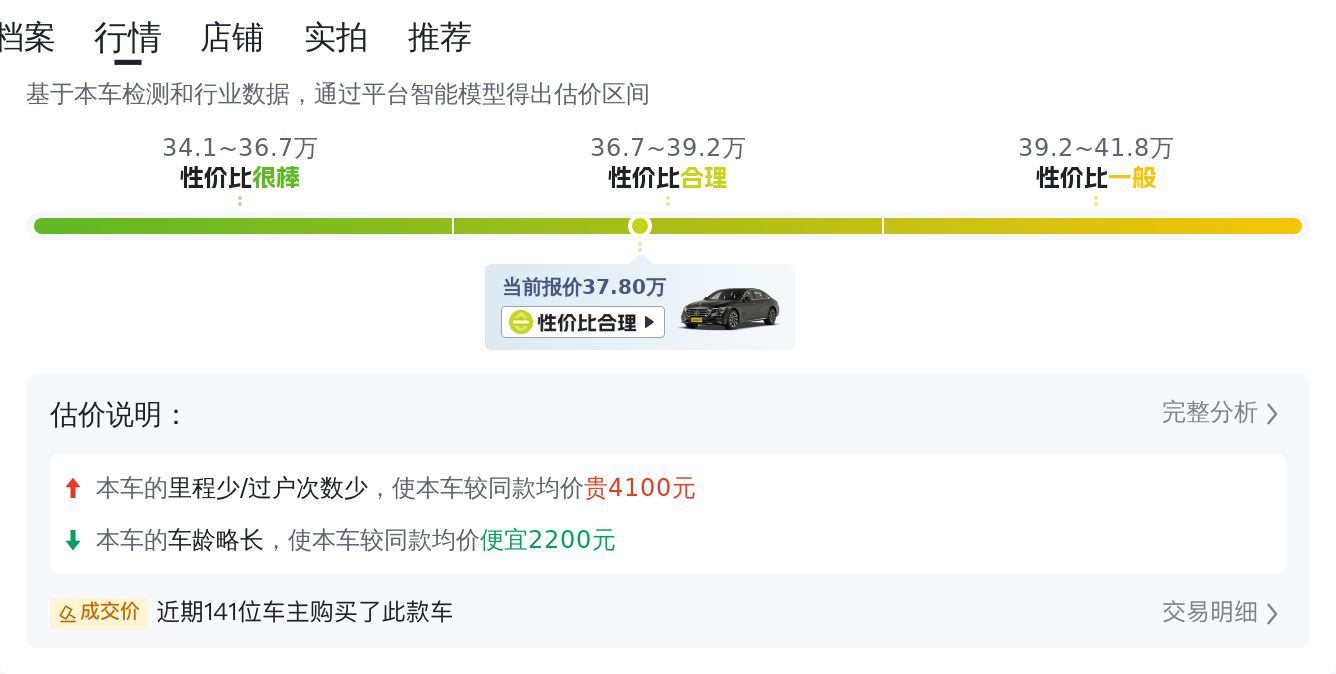The height and width of the screenshot is (674, 1336).
Task: Open the 完整分析 link
Action: click(x=1209, y=412)
